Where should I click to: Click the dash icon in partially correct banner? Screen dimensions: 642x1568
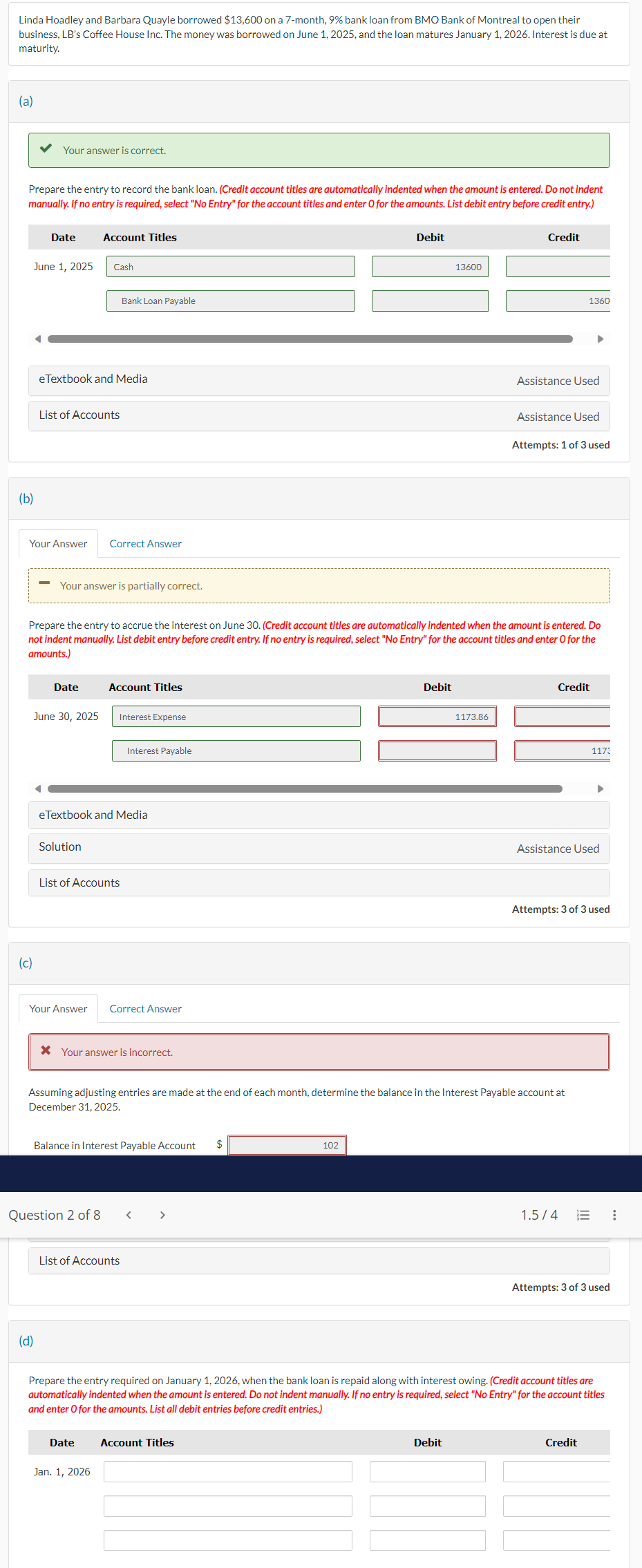[44, 584]
